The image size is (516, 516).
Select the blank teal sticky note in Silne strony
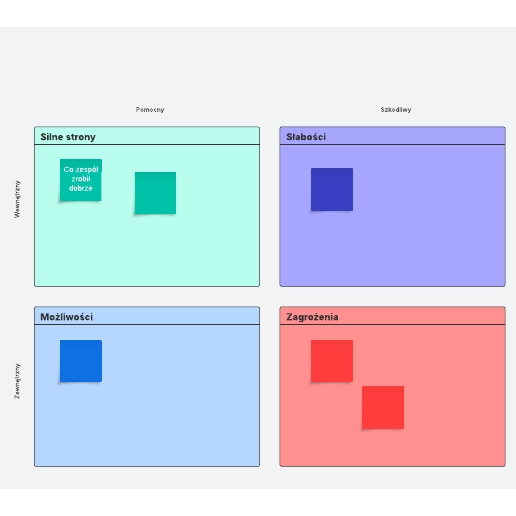[x=155, y=193]
